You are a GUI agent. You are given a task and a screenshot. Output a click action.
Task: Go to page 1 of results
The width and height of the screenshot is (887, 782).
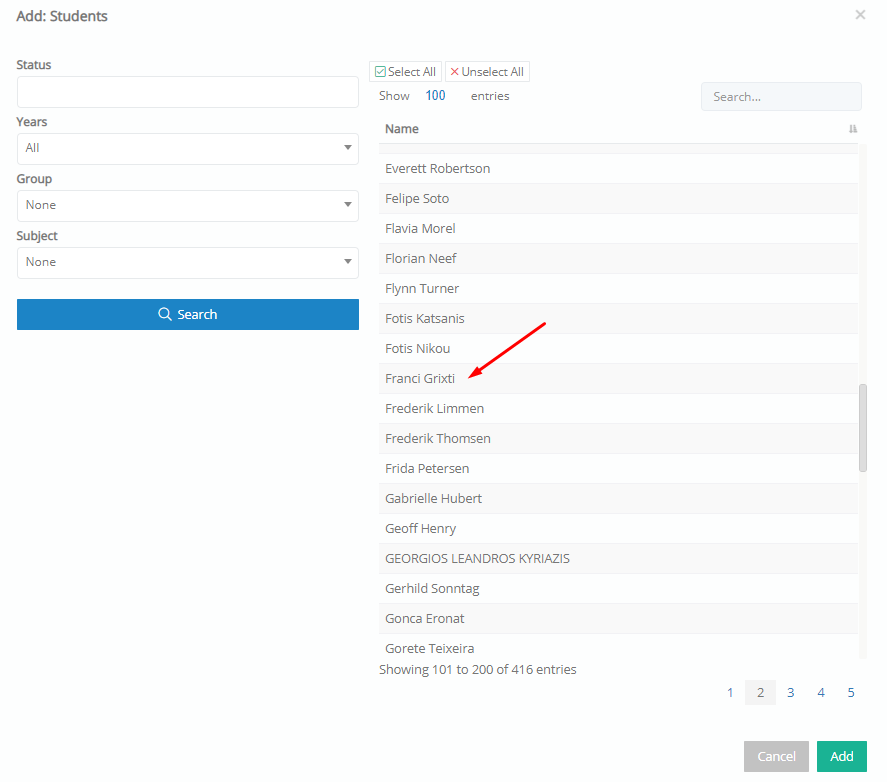click(730, 693)
